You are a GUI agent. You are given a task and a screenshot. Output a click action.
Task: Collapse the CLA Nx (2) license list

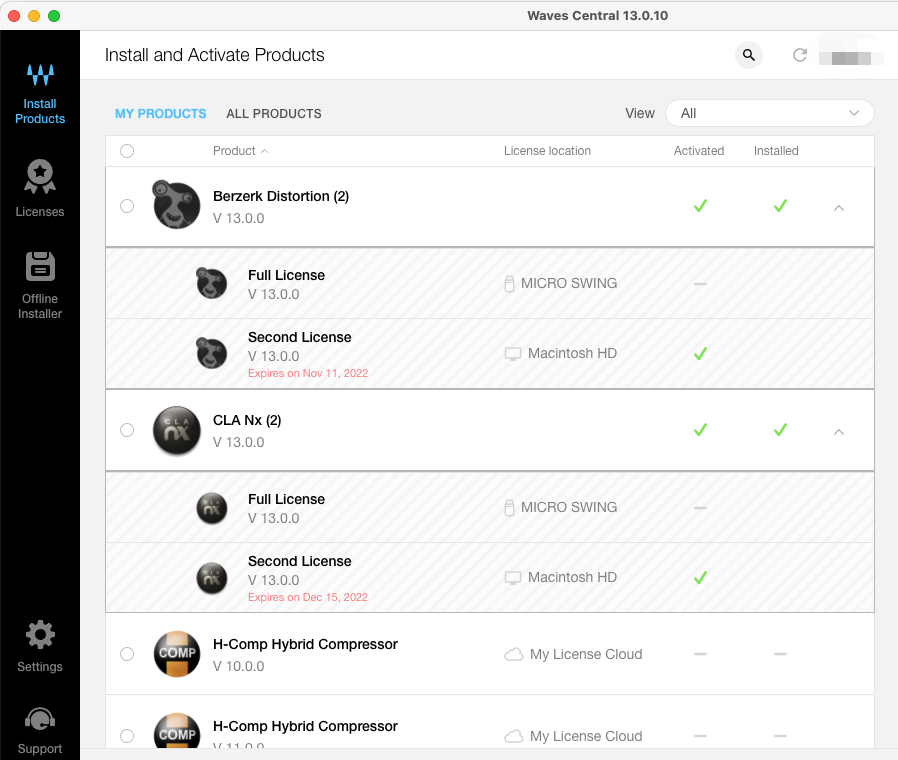pos(839,432)
